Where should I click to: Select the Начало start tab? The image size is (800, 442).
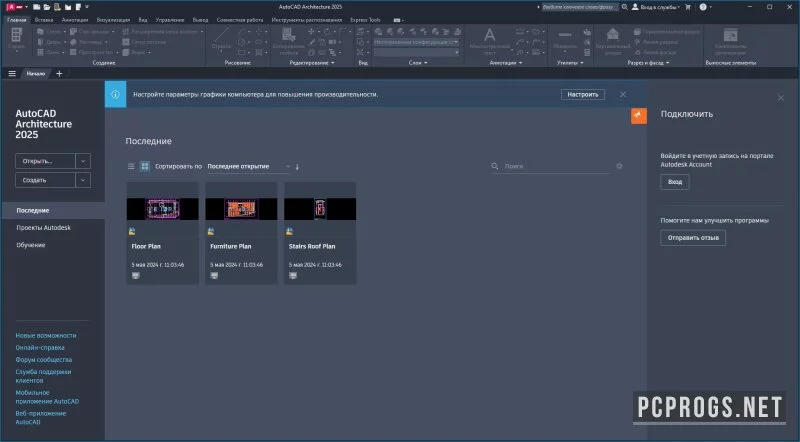[36, 73]
